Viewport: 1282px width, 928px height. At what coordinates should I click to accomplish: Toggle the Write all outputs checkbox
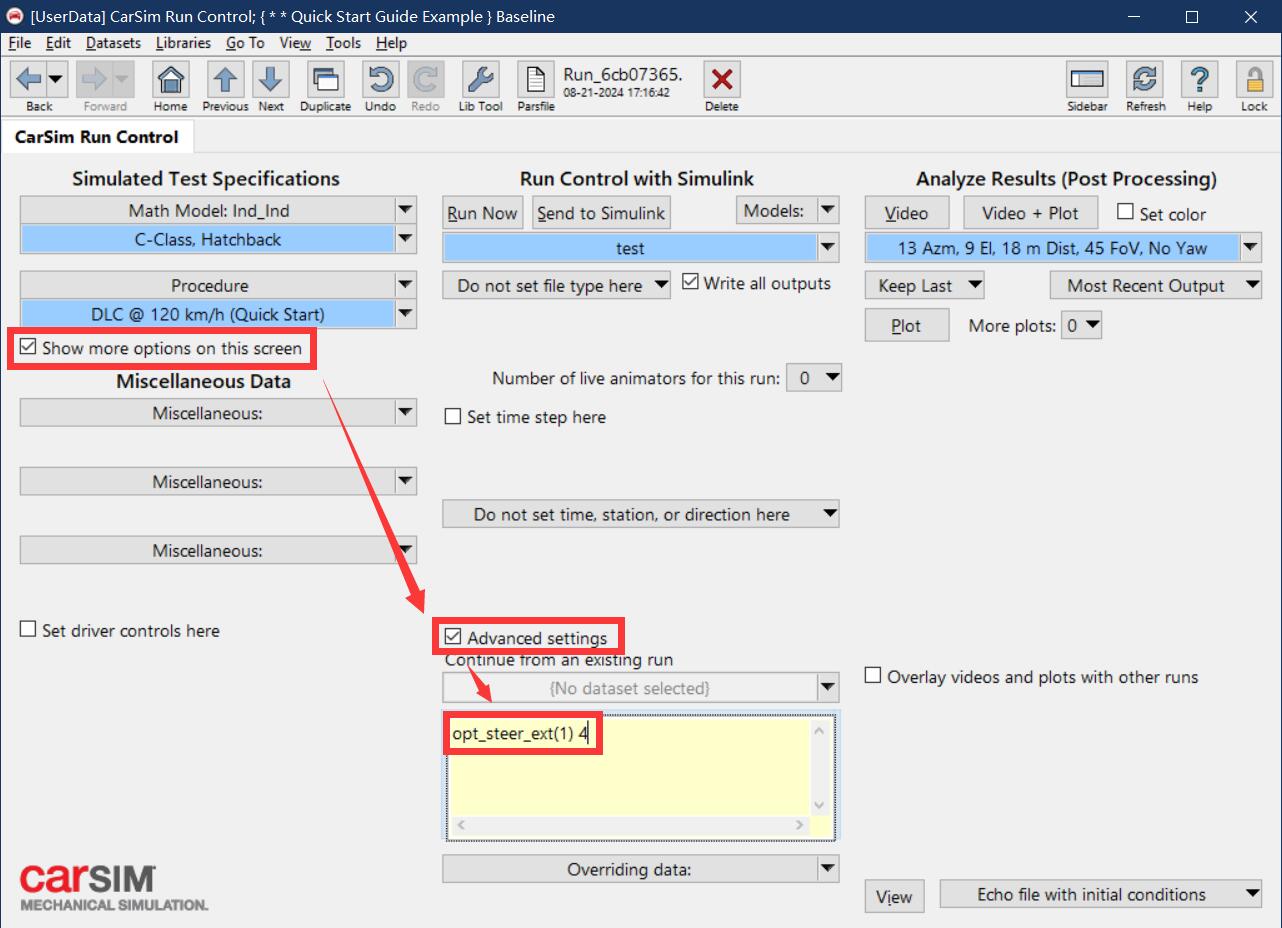[690, 282]
